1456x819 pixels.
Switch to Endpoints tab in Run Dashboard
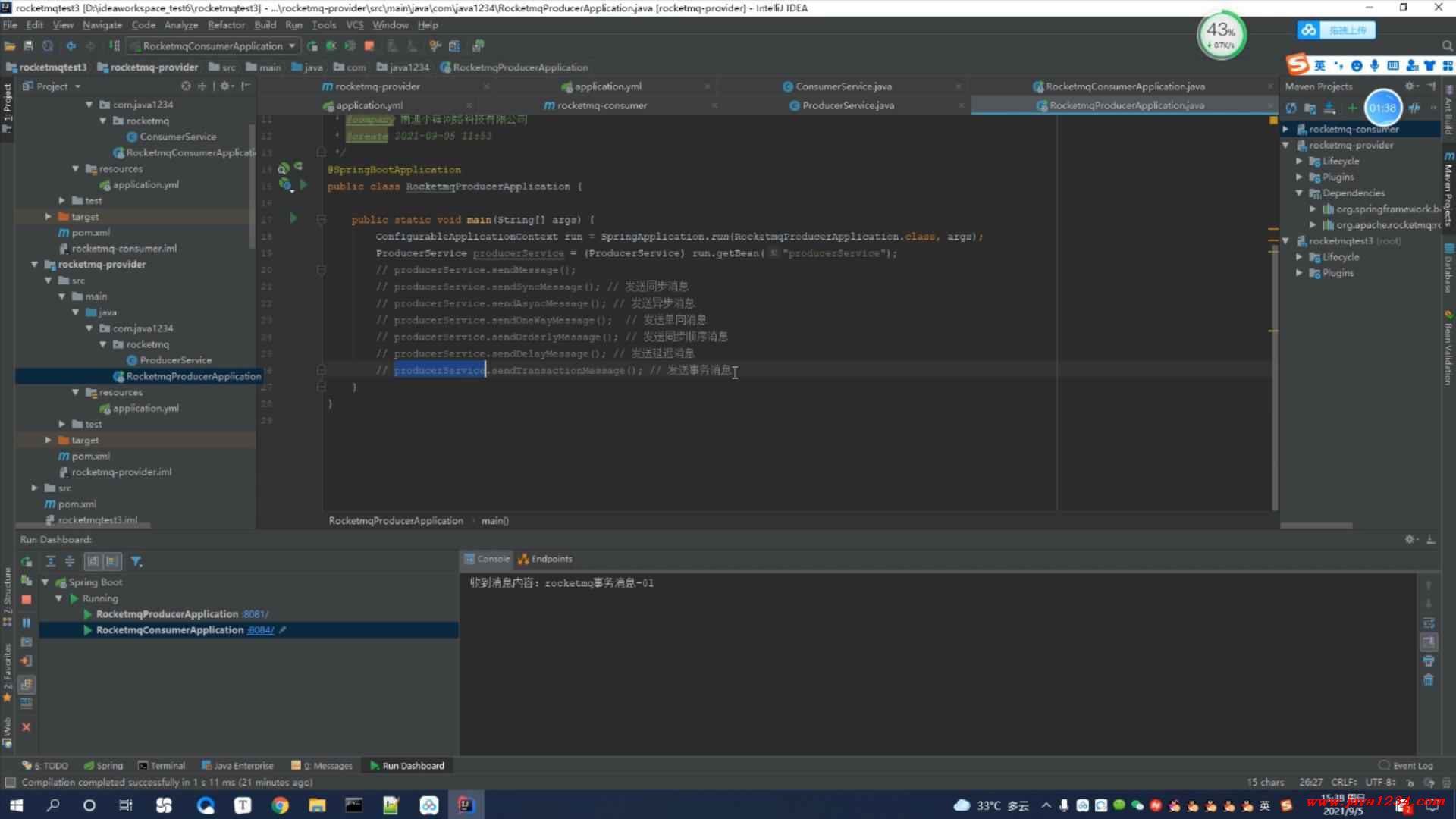tap(545, 559)
